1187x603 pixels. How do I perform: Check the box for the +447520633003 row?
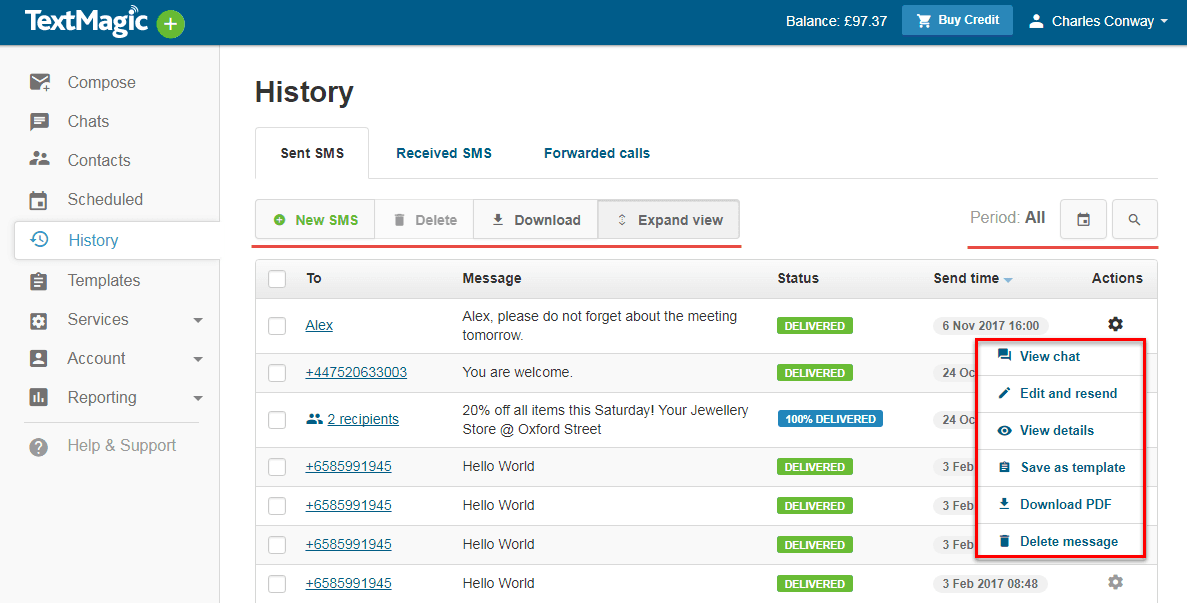277,373
